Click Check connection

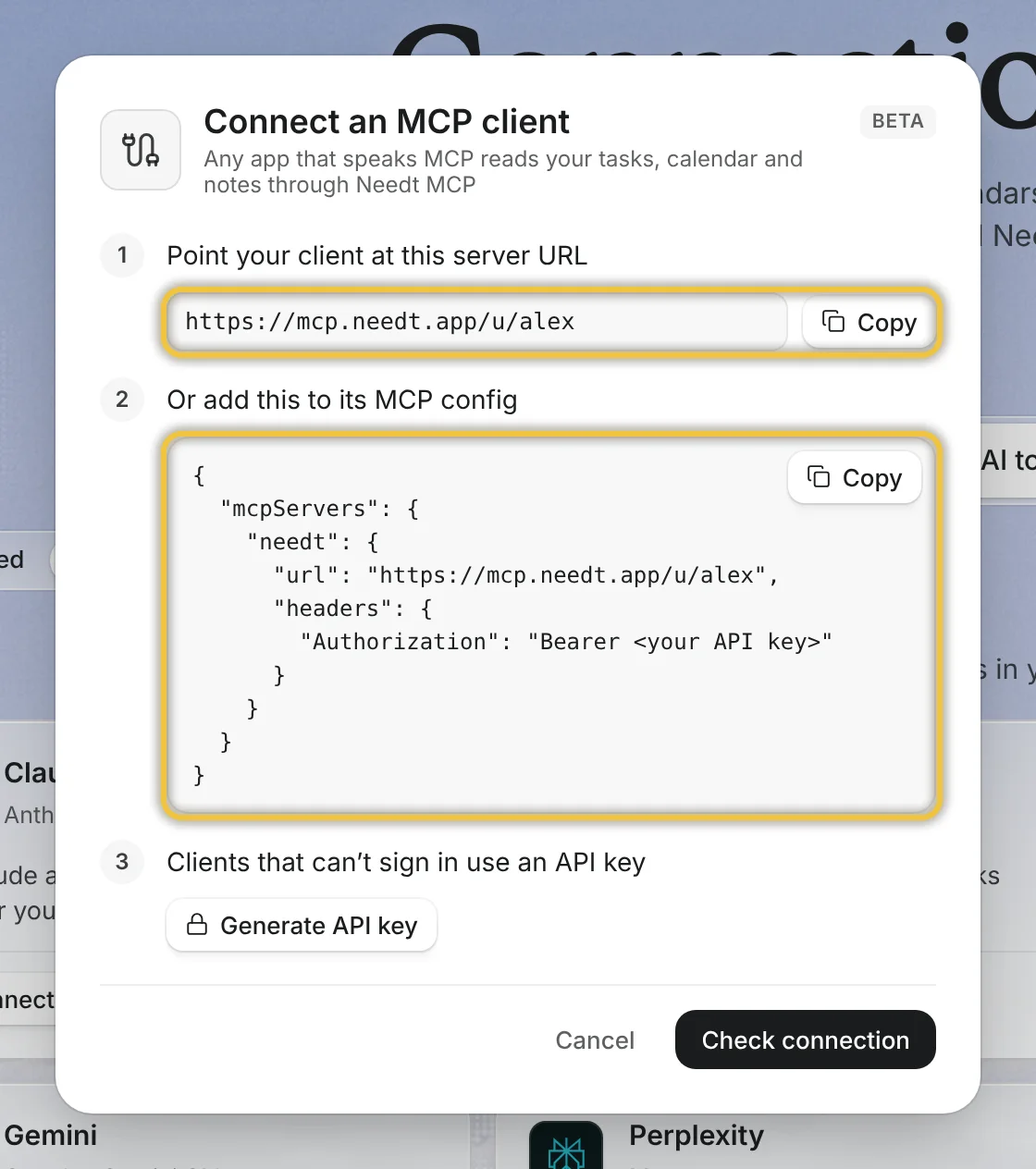[x=806, y=1040]
